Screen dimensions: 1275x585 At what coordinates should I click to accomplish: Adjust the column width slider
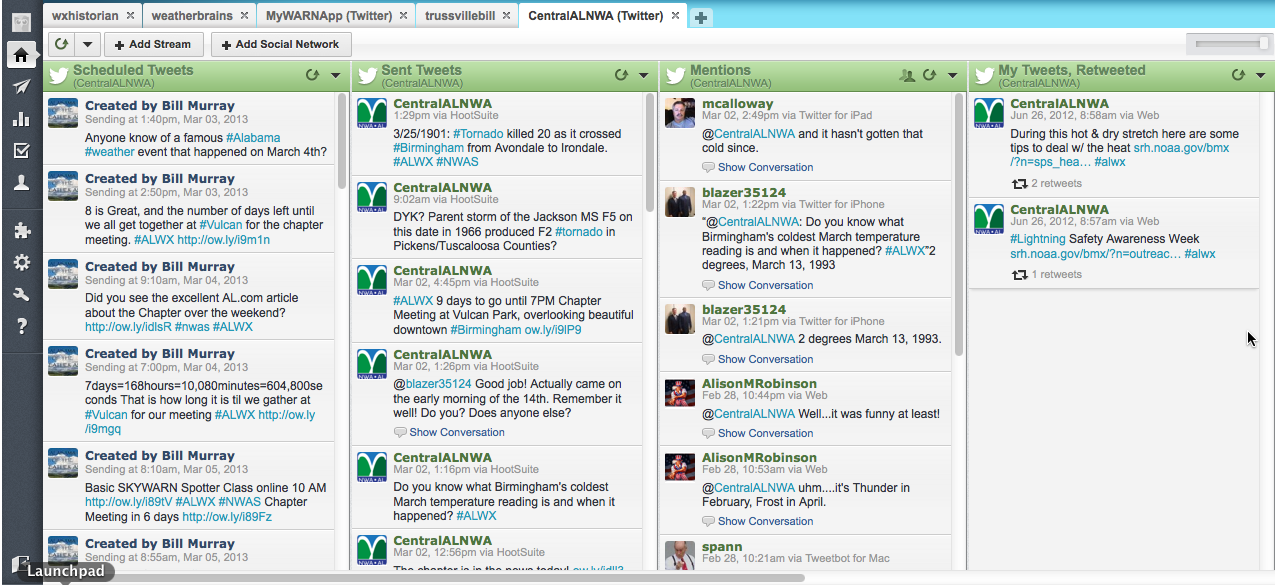tap(1263, 43)
